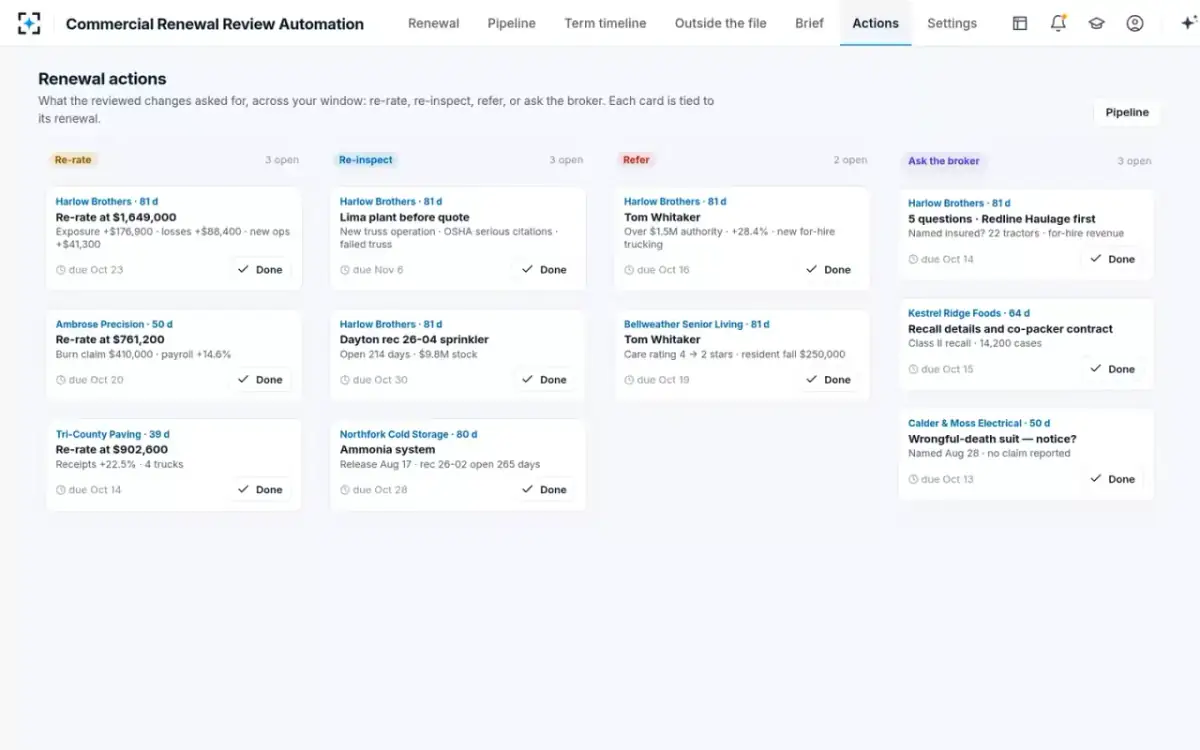Open Harlow Brothers link on 5 questions card
The height and width of the screenshot is (750, 1200).
point(959,203)
